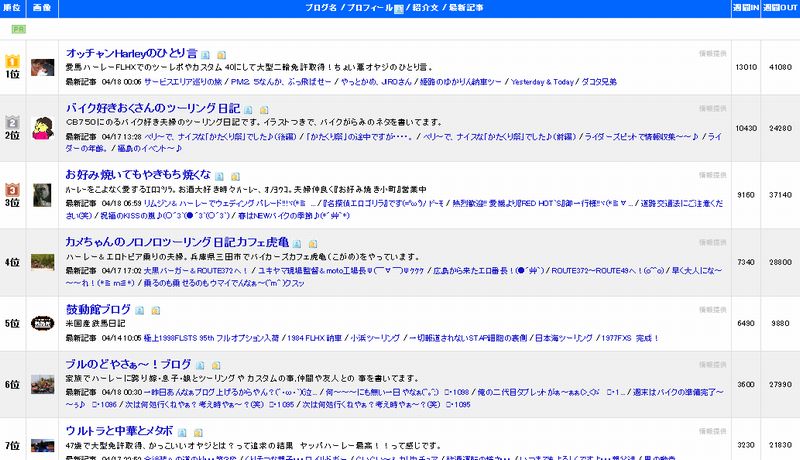The width and height of the screenshot is (800, 460).
Task: Open article 福島のイベント〜♪
Action: coord(149,148)
